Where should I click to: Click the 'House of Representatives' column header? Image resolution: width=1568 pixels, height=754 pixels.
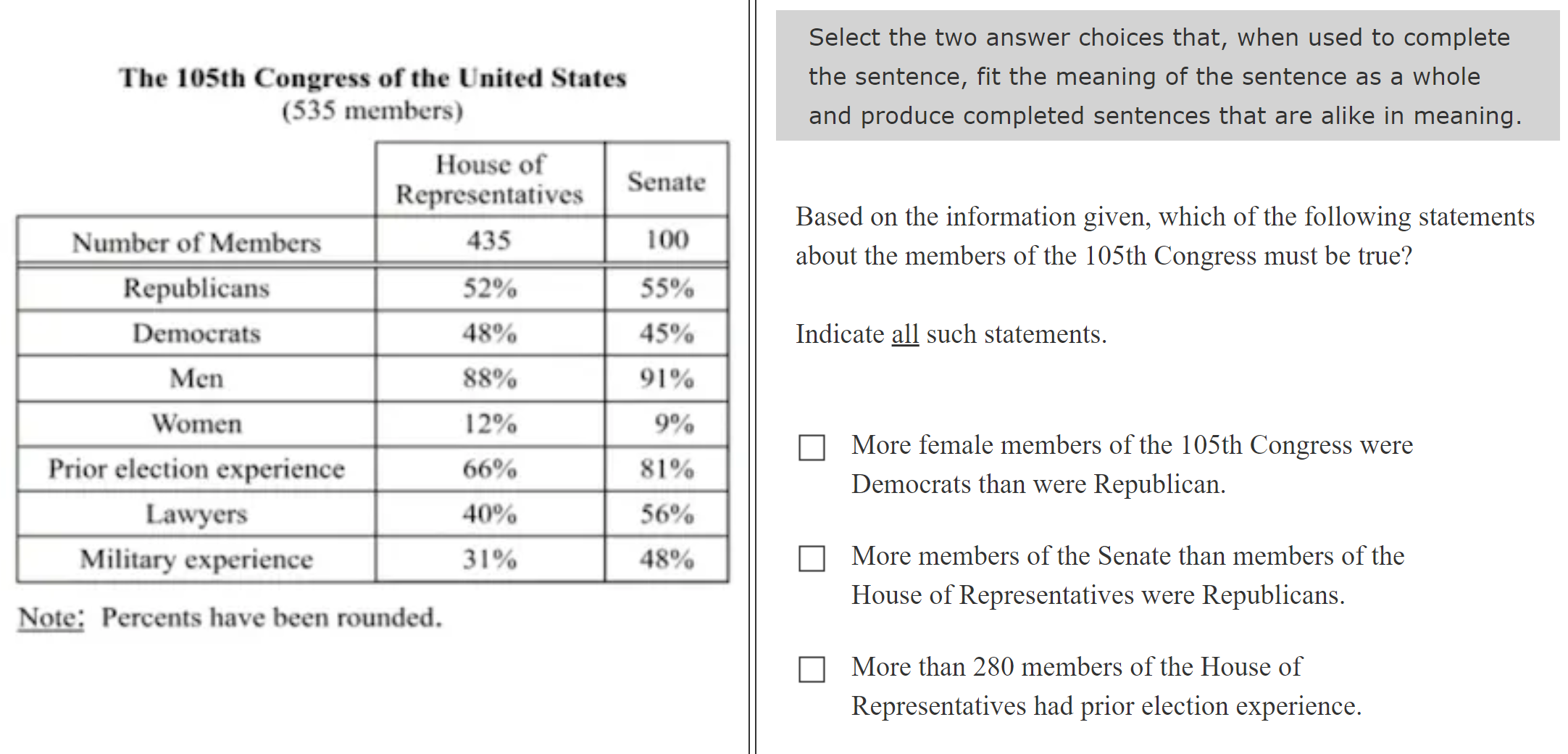tap(489, 179)
